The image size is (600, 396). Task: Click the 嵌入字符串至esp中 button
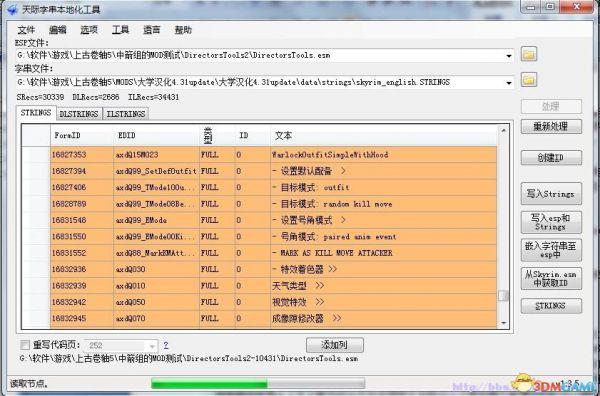click(551, 250)
